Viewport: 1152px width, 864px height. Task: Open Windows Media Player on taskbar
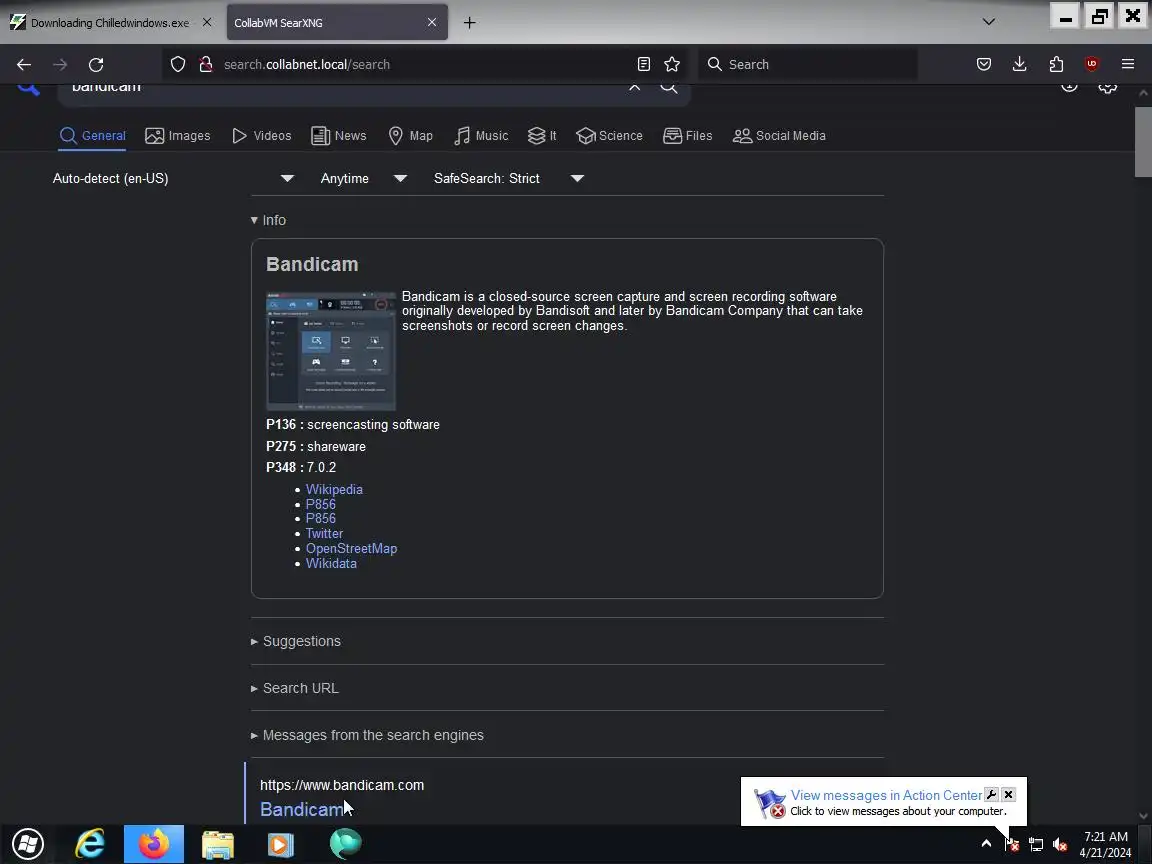pyautogui.click(x=280, y=844)
